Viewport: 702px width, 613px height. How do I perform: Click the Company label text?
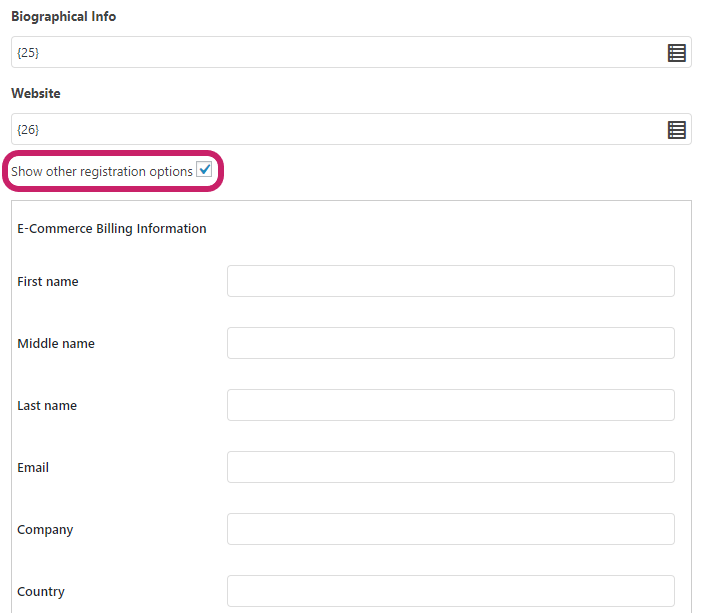pyautogui.click(x=45, y=530)
